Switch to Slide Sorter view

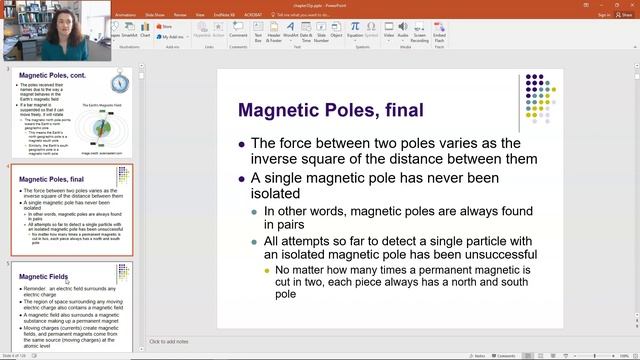coord(540,356)
